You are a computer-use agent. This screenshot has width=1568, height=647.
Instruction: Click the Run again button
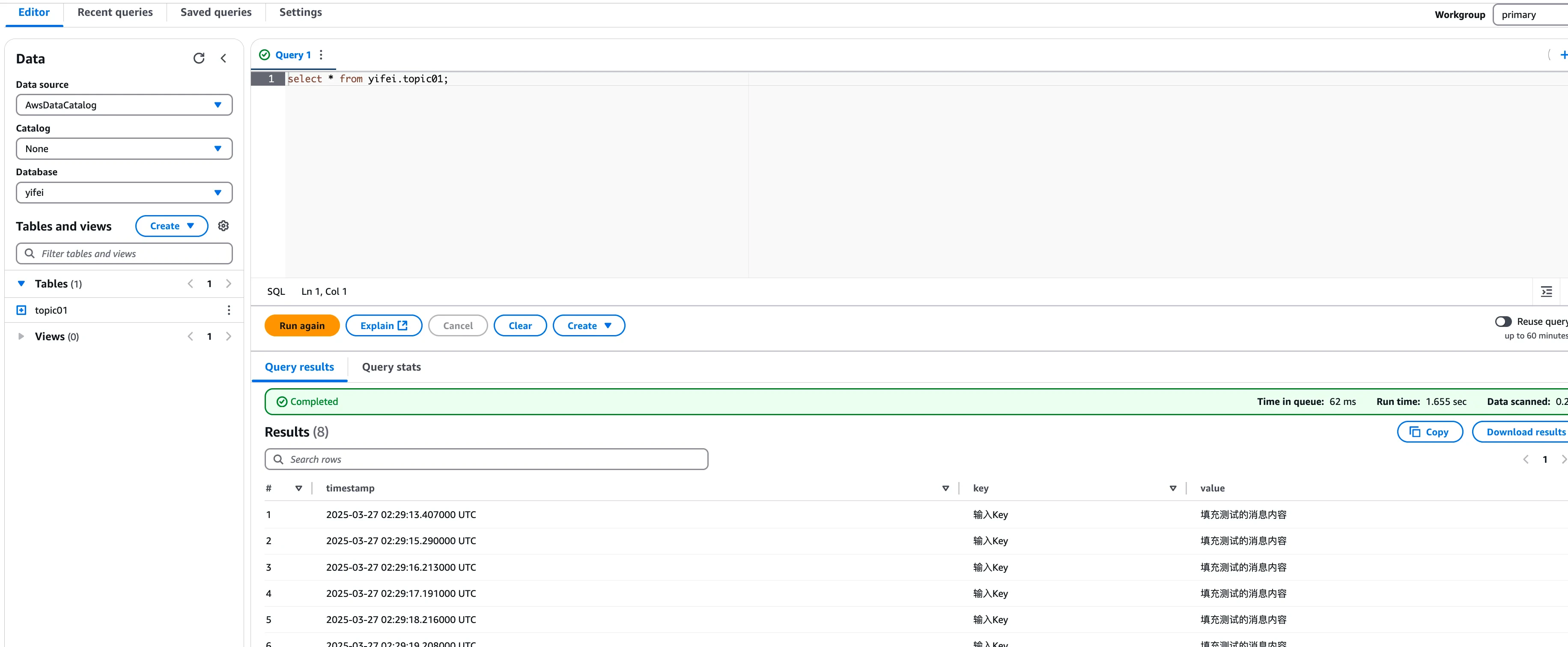click(x=301, y=325)
